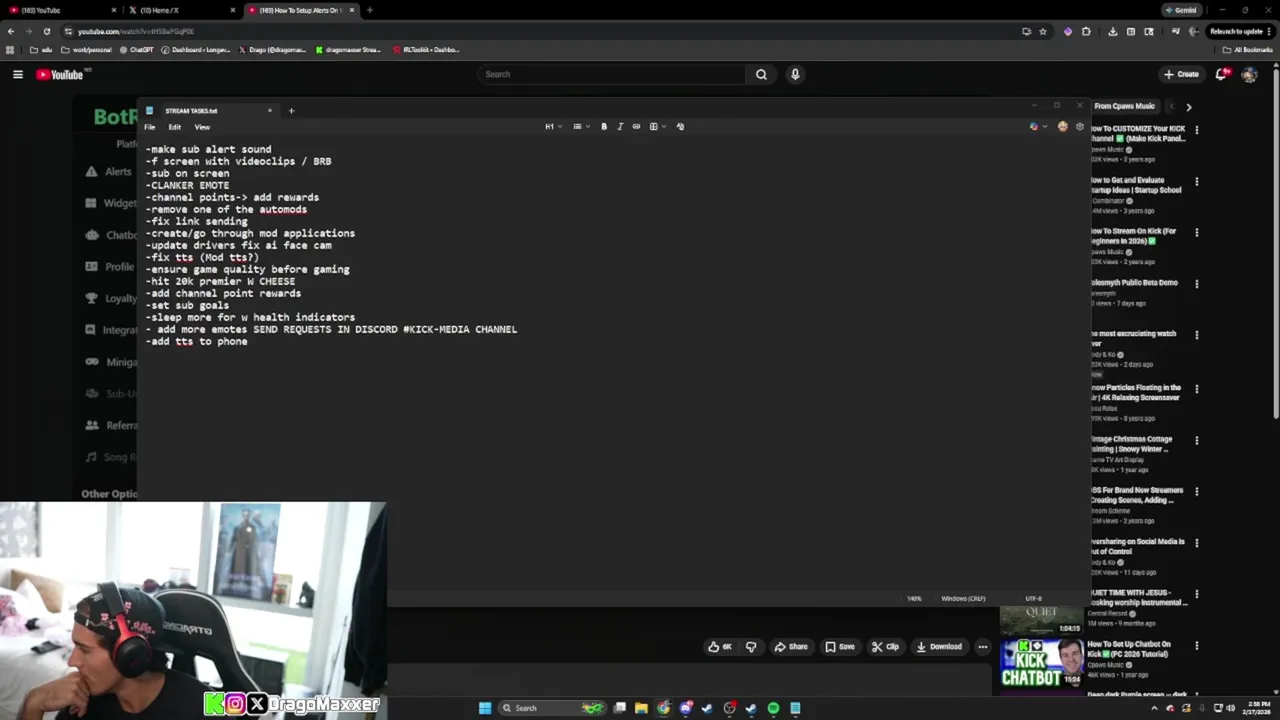Switch to the first YouTube browser tab

[60, 10]
